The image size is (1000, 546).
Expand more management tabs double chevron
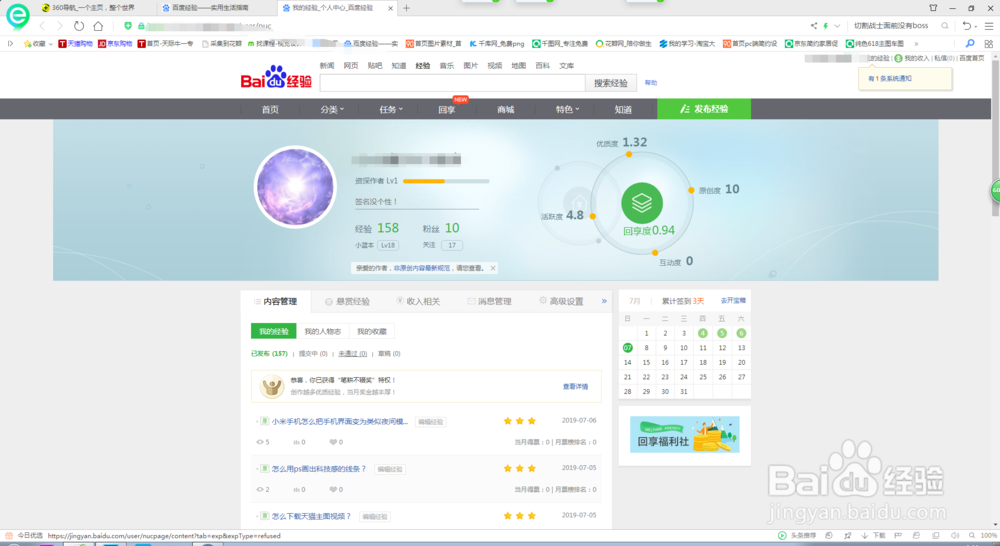tap(604, 301)
